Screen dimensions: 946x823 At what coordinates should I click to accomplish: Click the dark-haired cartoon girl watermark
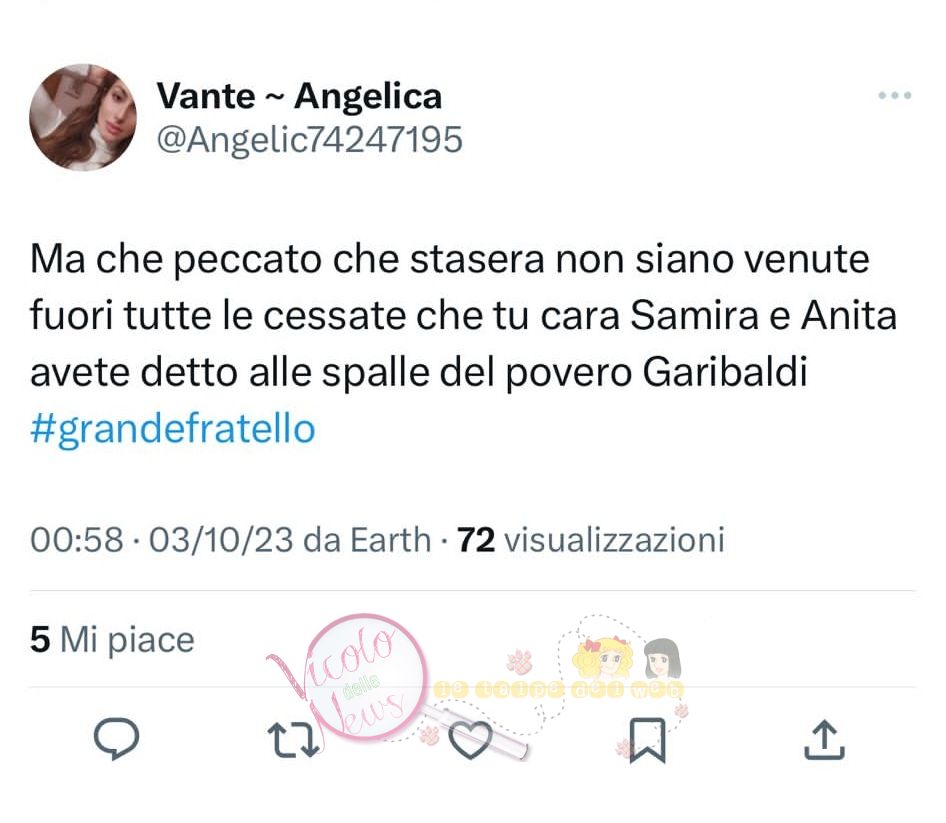tap(662, 659)
